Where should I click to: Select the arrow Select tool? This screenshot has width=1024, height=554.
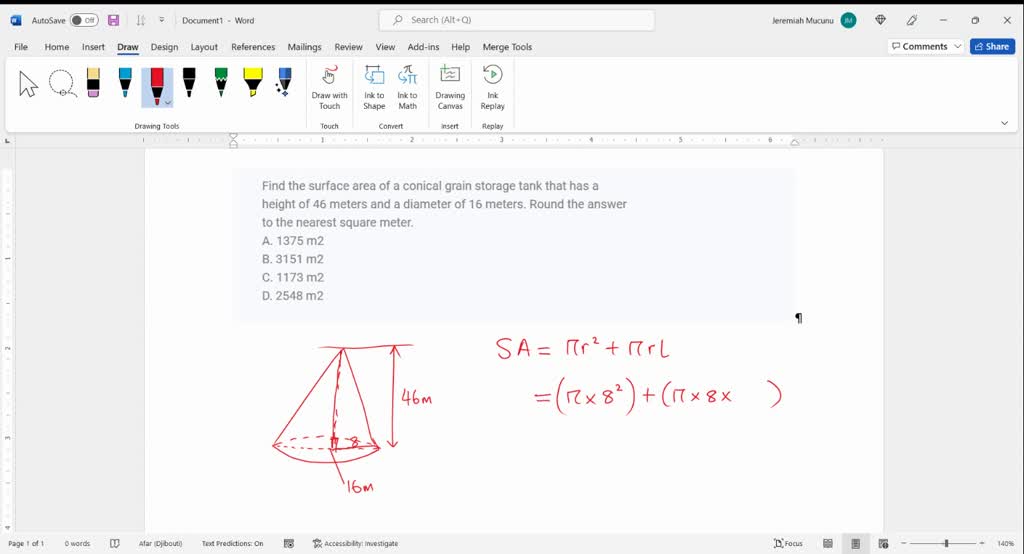point(27,84)
